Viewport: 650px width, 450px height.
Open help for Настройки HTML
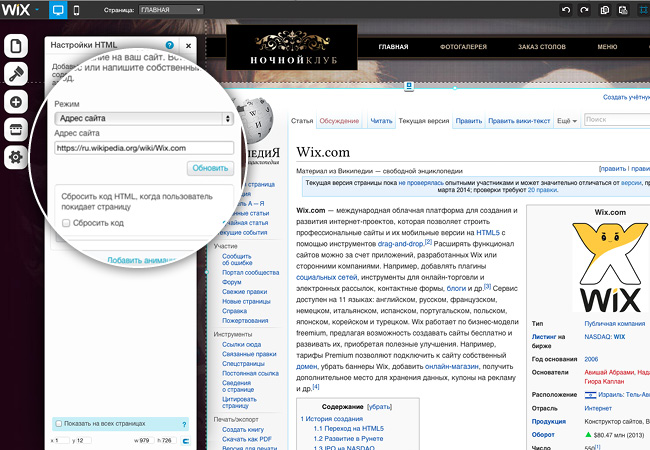click(170, 45)
